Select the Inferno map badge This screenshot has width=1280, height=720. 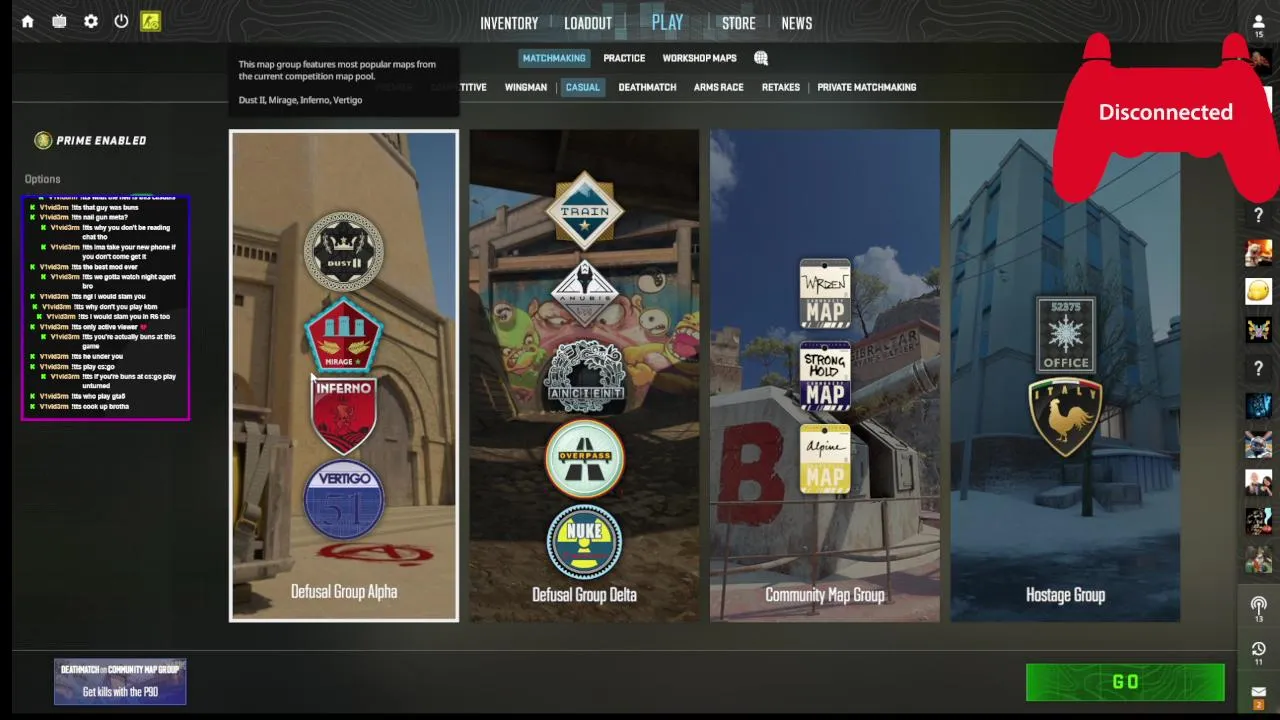click(x=343, y=415)
